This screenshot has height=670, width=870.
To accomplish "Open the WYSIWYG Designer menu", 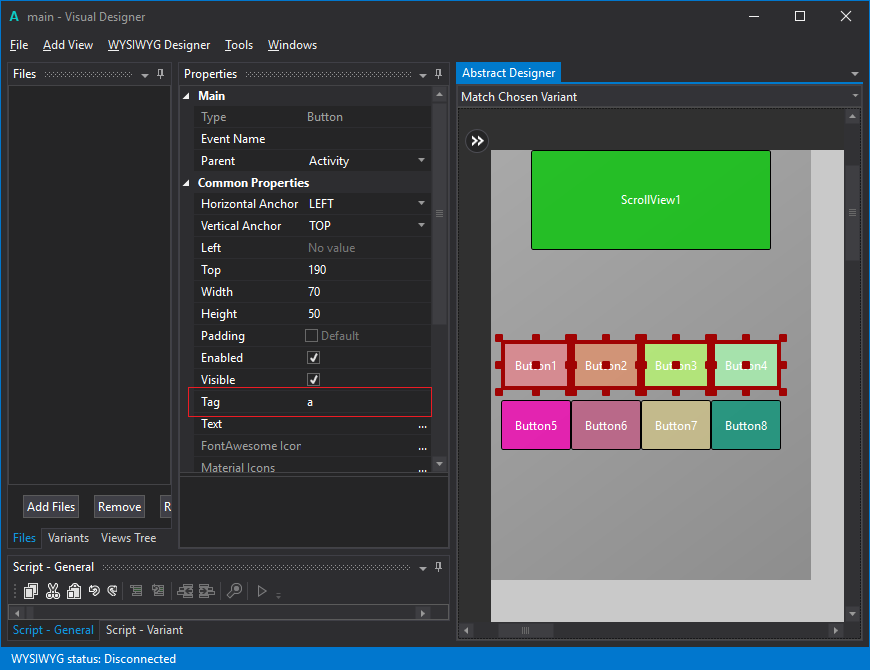I will click(x=159, y=45).
